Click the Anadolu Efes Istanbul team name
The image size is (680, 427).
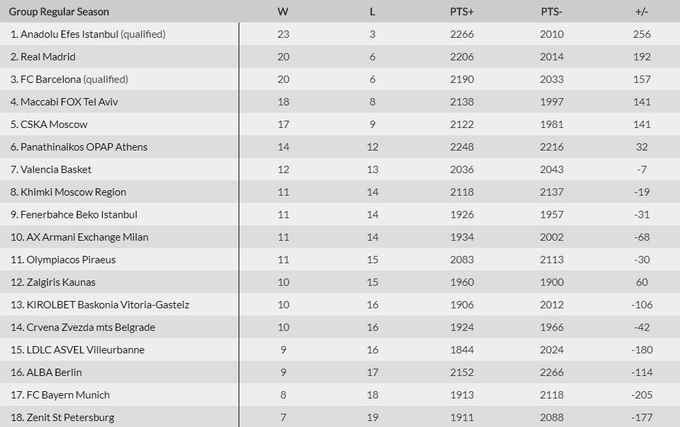(x=69, y=34)
